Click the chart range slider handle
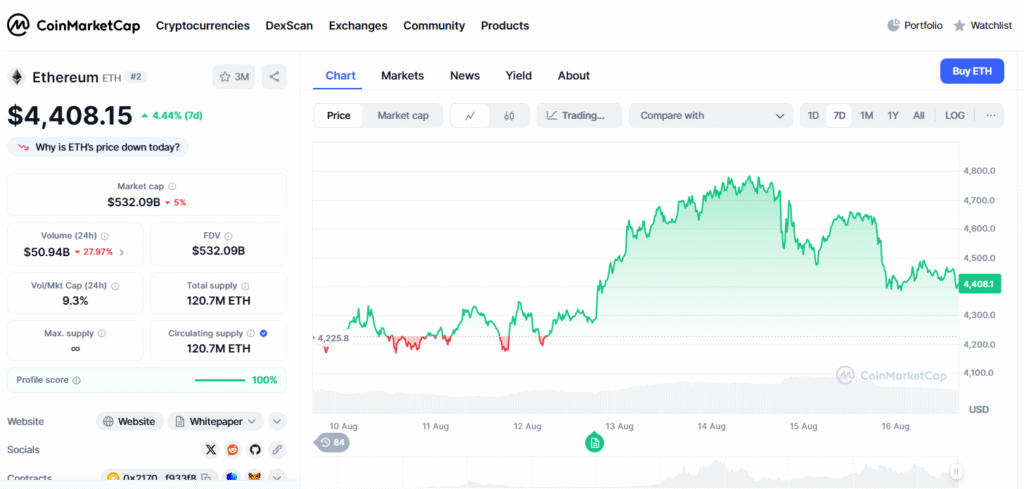Viewport: 1024px width, 489px height. 956,471
